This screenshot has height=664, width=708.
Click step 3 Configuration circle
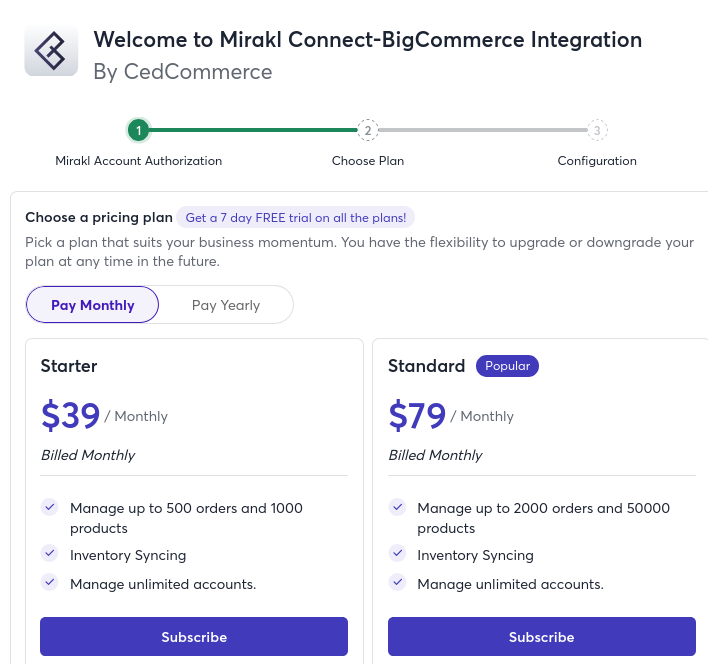(597, 130)
